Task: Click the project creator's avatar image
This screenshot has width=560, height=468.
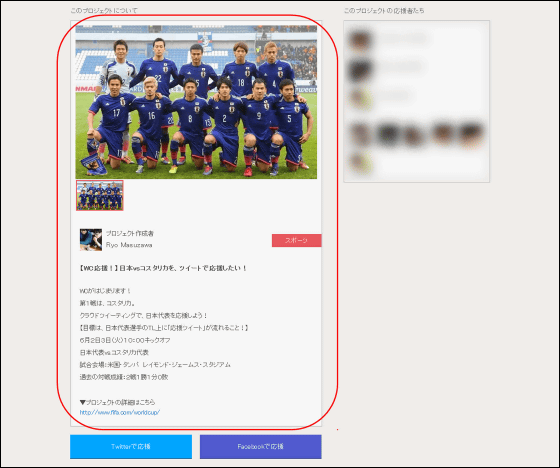Action: [x=91, y=240]
